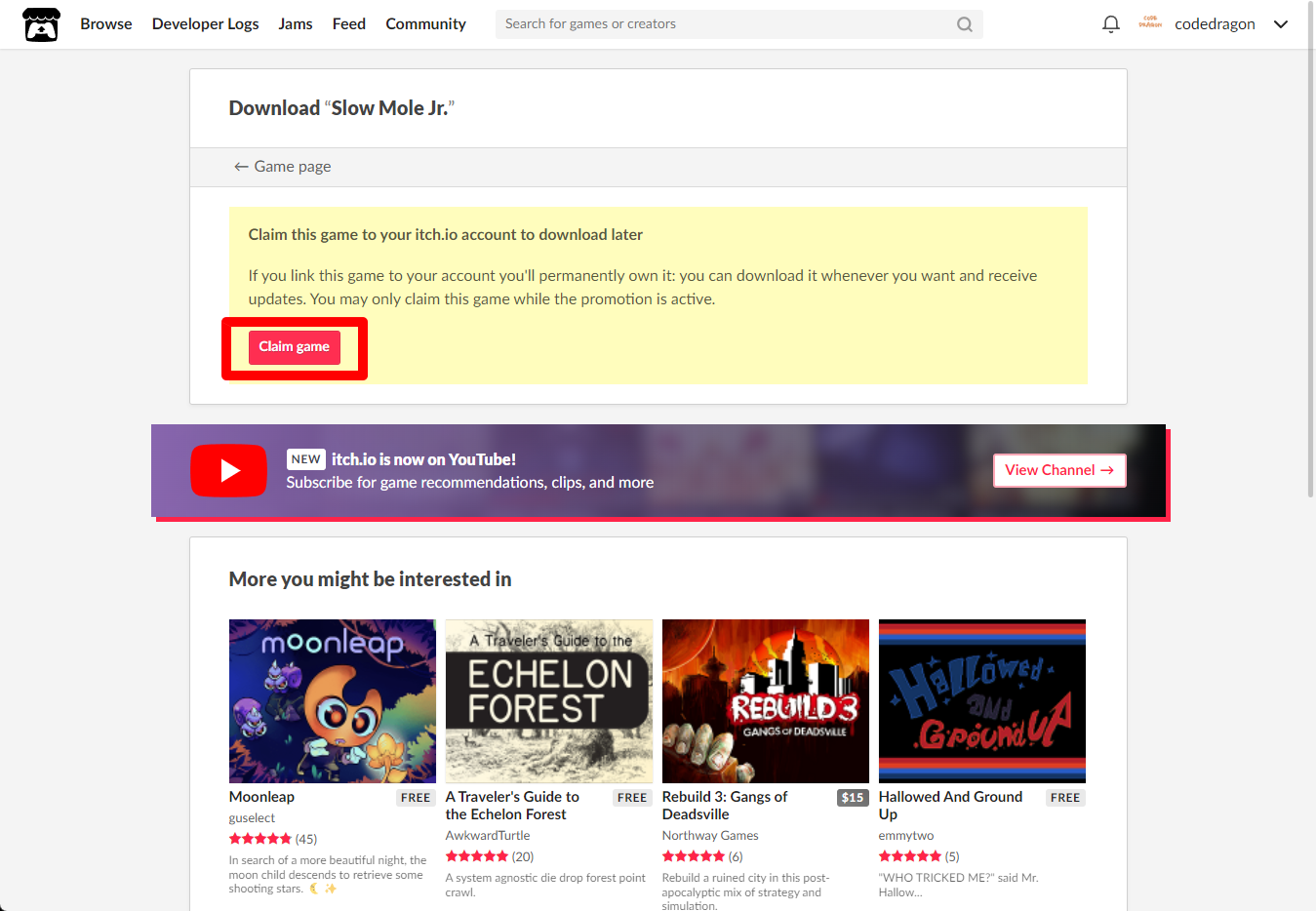This screenshot has width=1316, height=911.
Task: Visit the emmytwo creator page
Action: [906, 836]
